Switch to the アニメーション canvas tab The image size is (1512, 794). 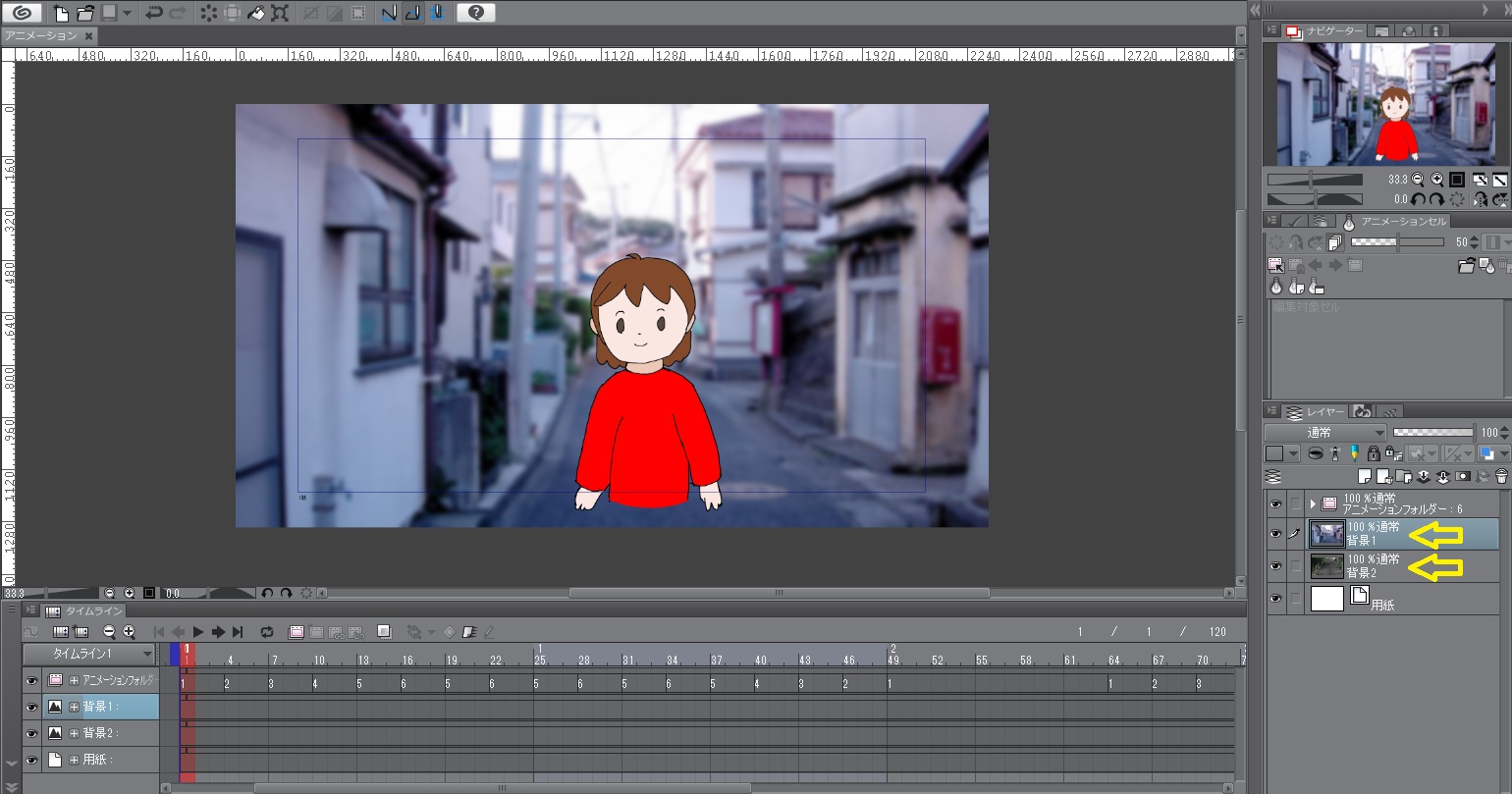41,36
